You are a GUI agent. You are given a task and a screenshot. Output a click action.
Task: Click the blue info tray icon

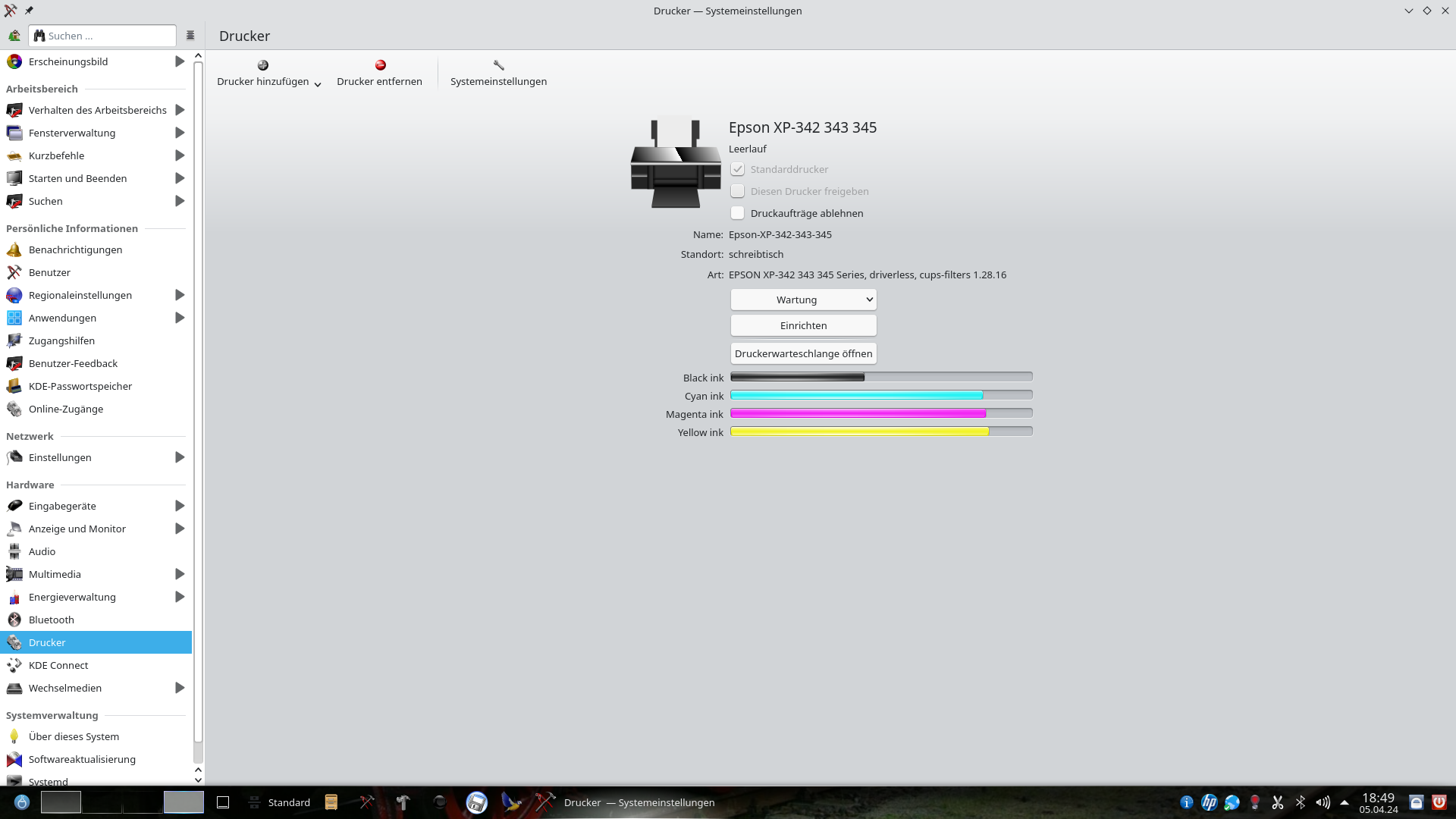(x=1187, y=802)
